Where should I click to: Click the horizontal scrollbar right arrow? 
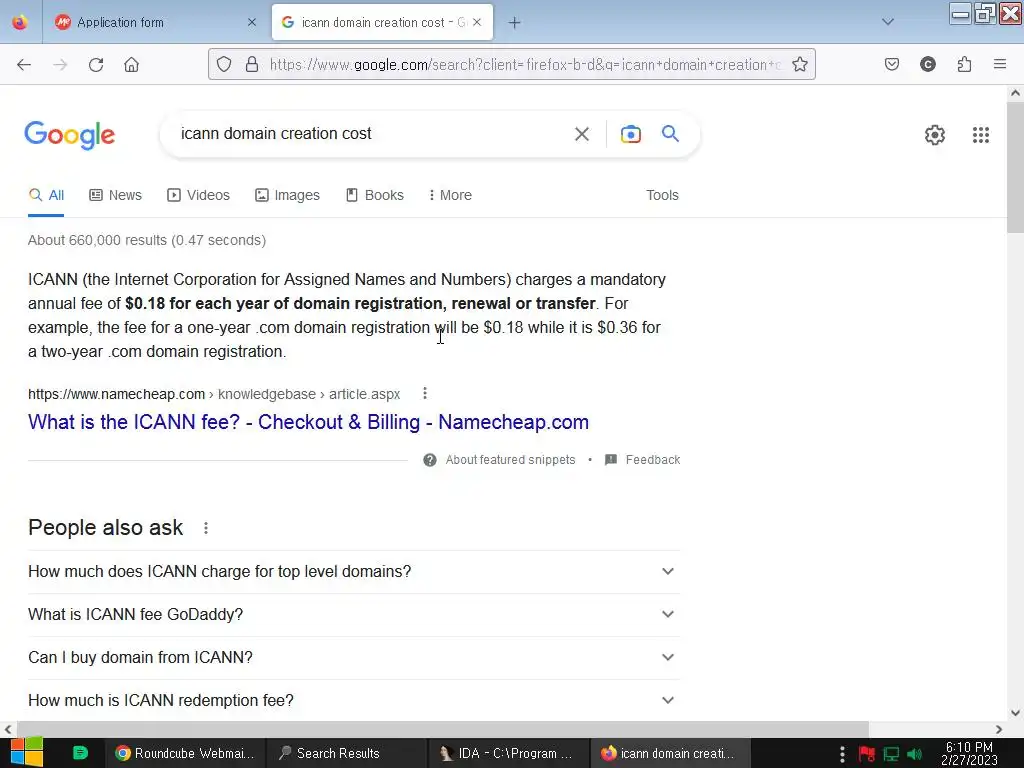tap(999, 729)
